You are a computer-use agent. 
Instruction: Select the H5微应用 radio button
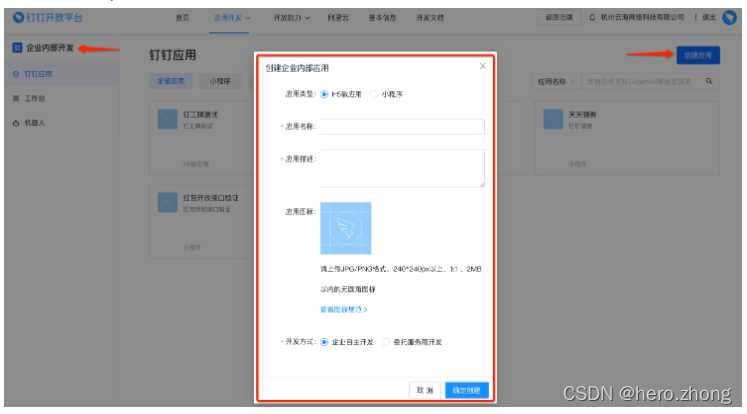pyautogui.click(x=324, y=94)
